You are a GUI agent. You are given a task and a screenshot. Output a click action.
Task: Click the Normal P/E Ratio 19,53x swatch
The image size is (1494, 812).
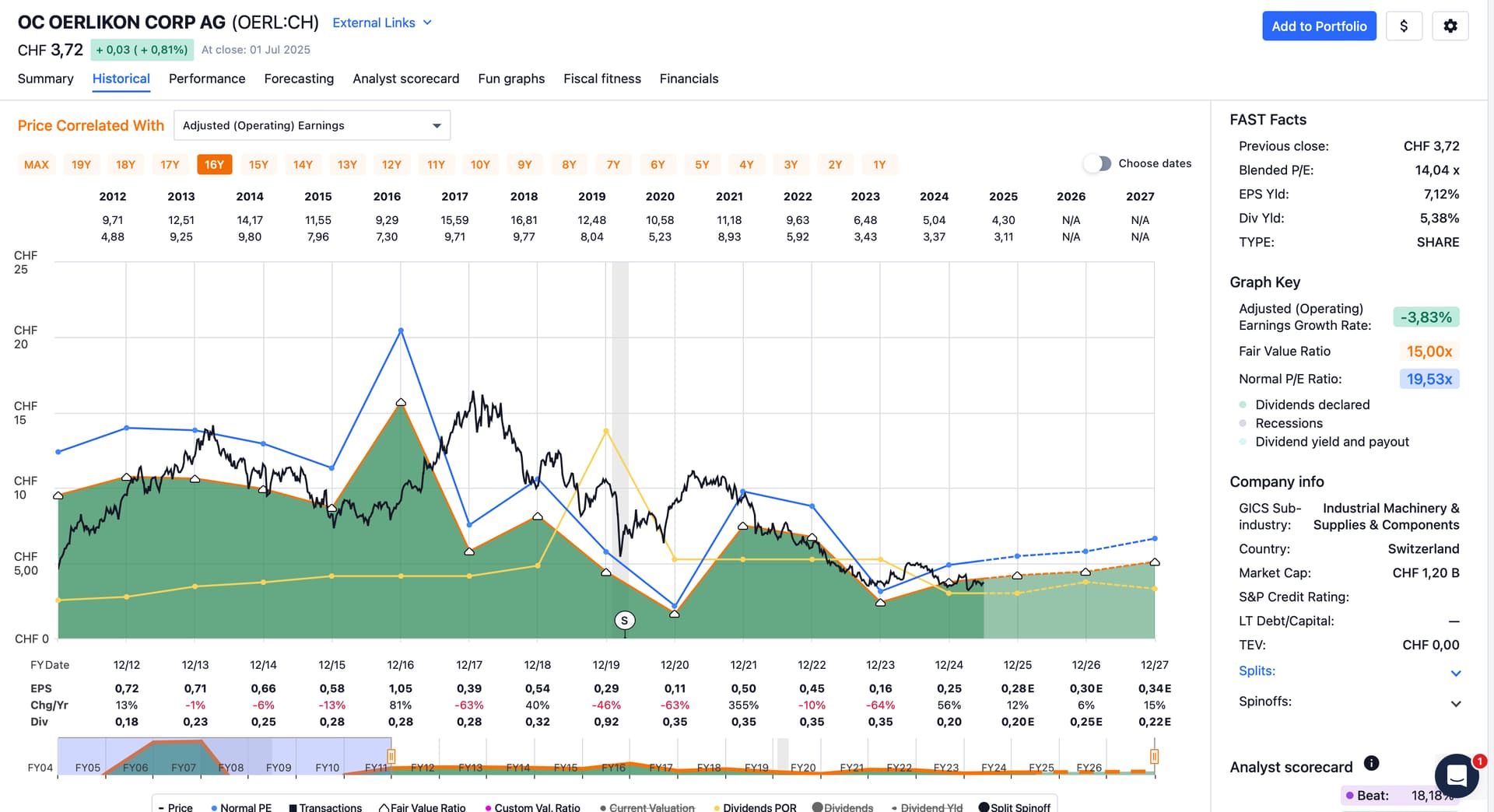click(1429, 379)
